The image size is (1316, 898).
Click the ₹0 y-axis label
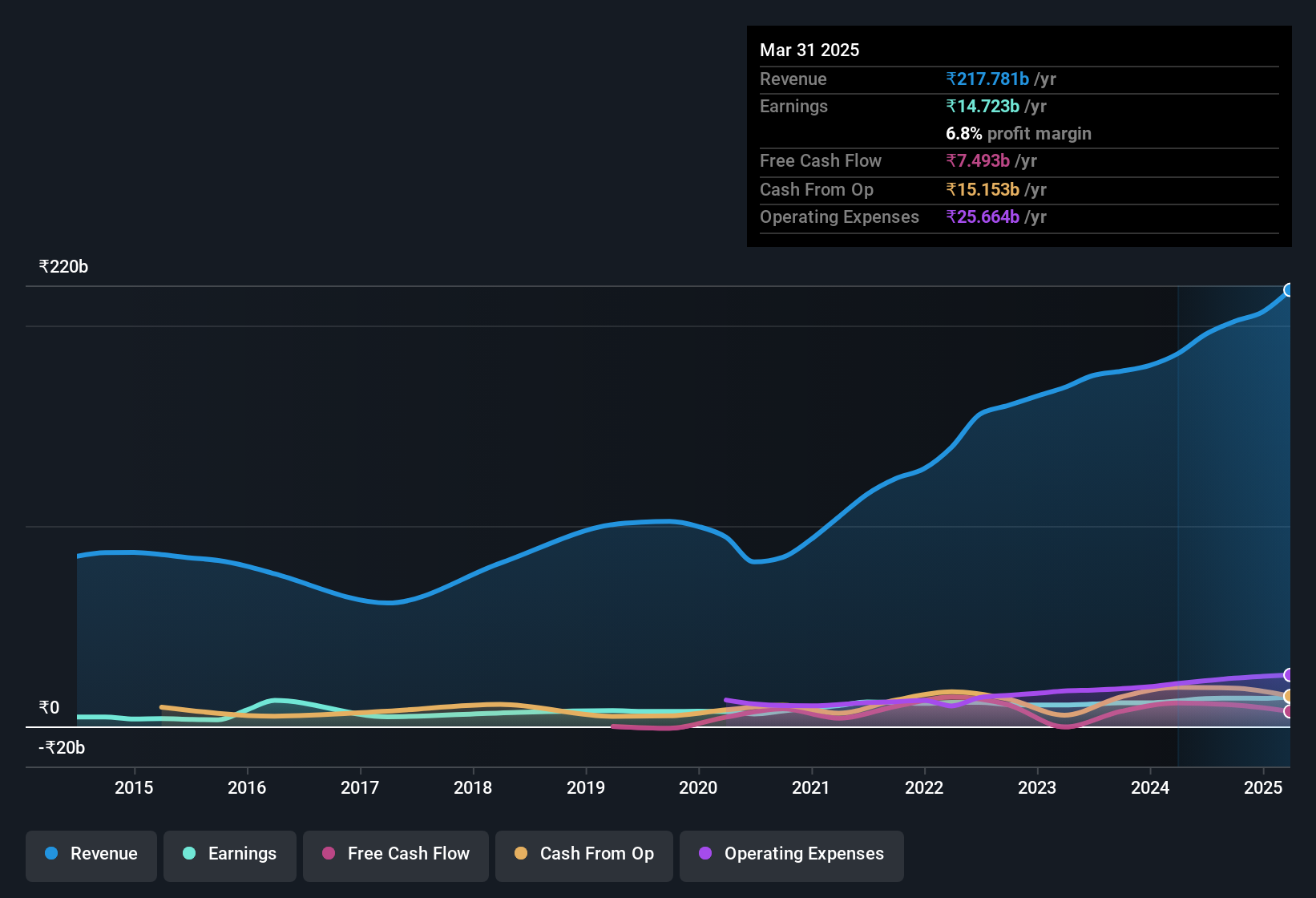pyautogui.click(x=49, y=707)
